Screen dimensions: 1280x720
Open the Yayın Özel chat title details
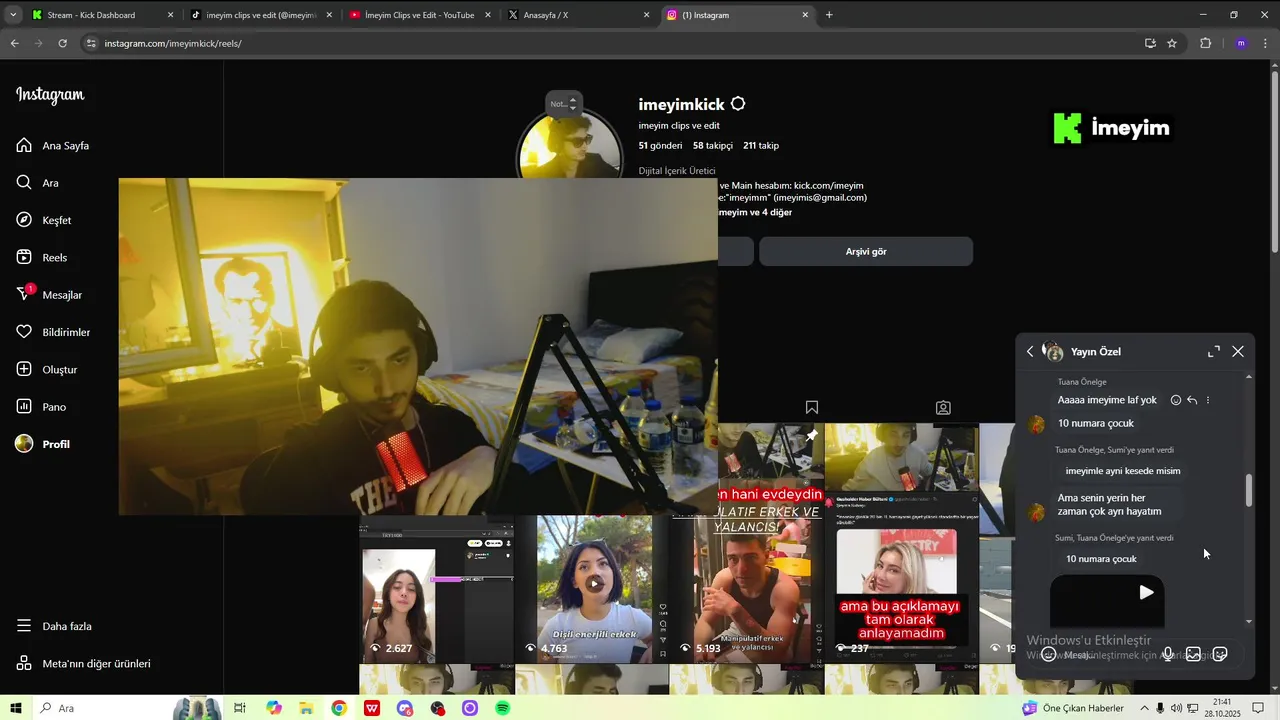click(x=1096, y=352)
